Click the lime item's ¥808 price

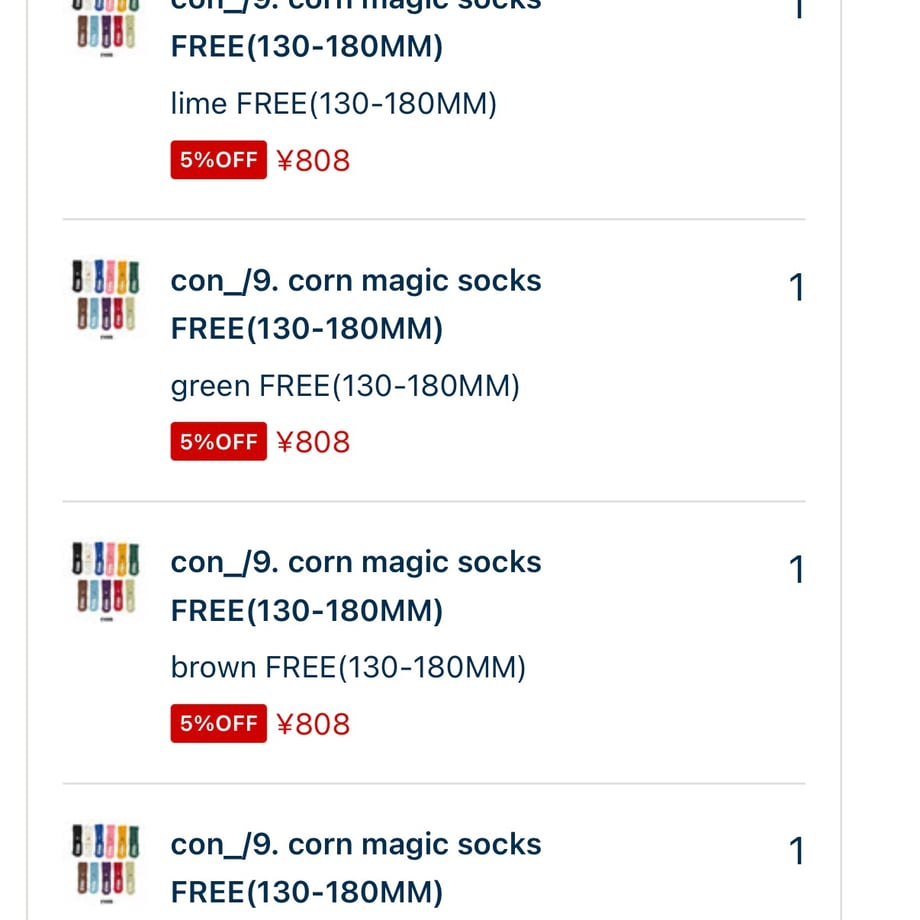(313, 160)
